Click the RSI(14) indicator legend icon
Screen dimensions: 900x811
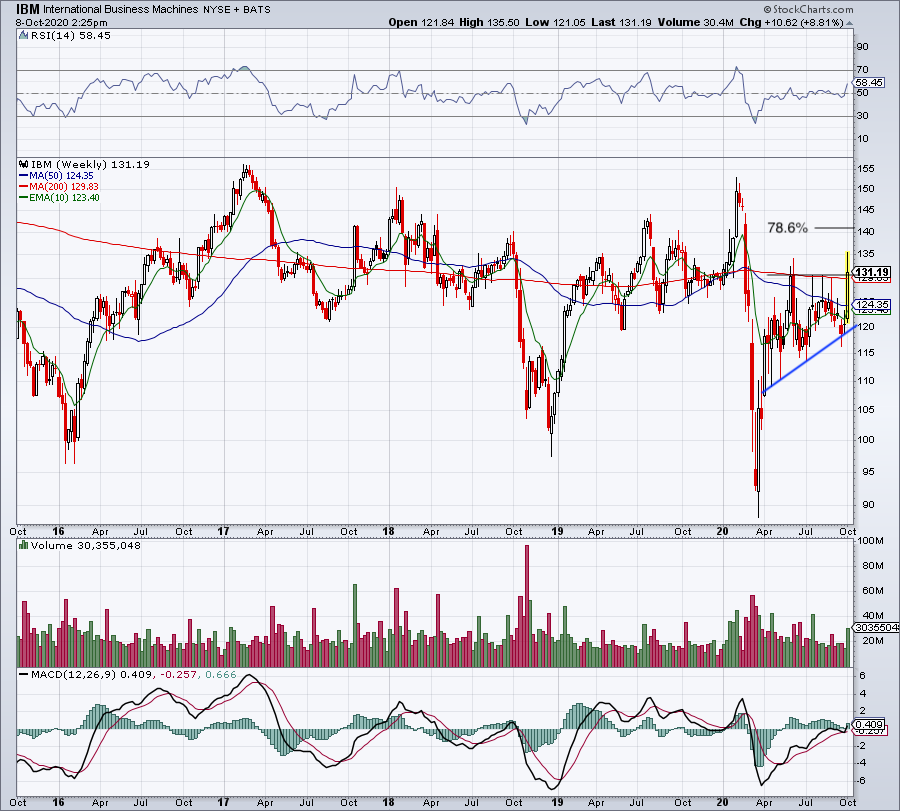coord(23,36)
